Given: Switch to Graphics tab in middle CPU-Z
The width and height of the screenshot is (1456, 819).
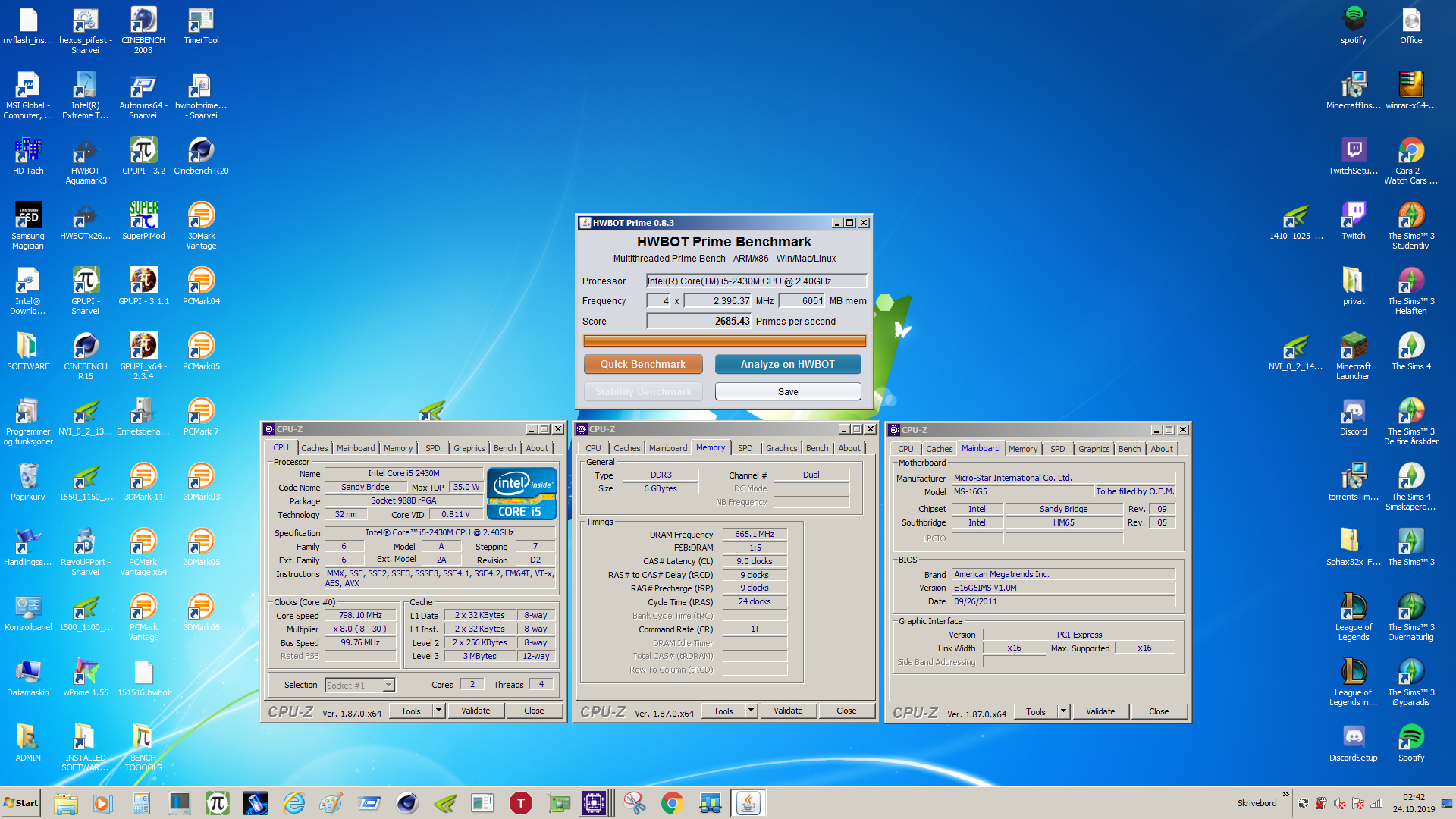Looking at the screenshot, I should tap(781, 448).
